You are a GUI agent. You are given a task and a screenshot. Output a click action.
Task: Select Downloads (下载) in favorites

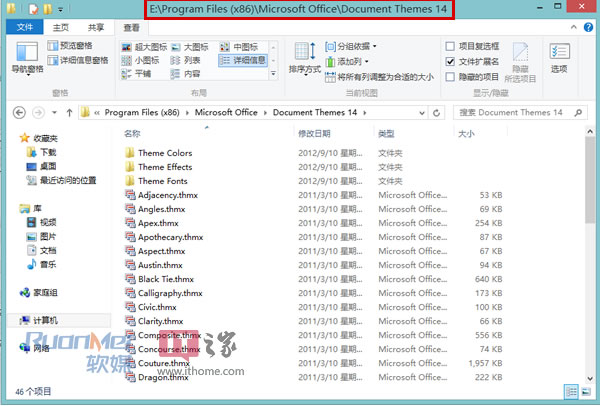pyautogui.click(x=42, y=152)
